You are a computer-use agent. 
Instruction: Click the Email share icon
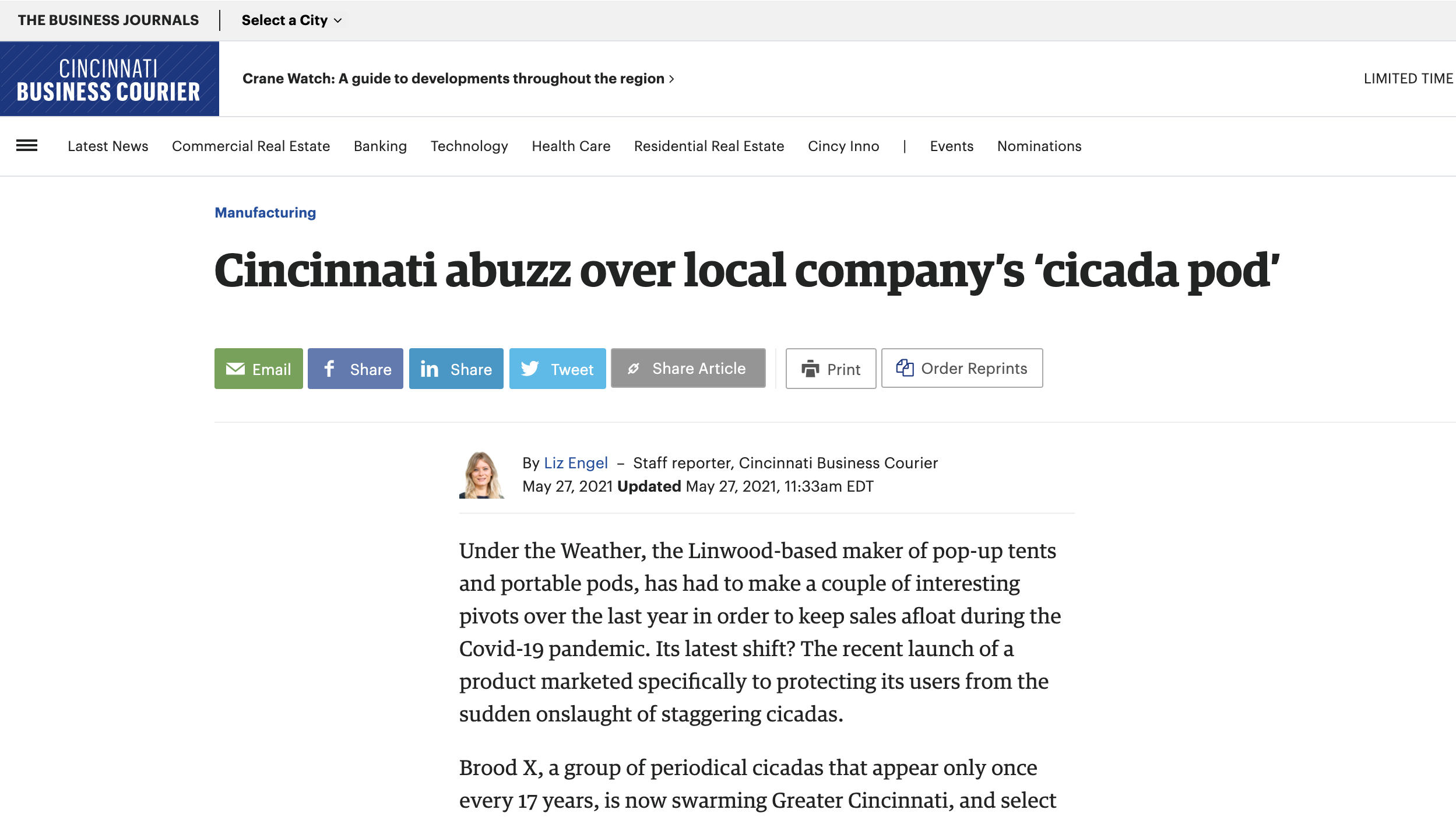click(235, 368)
